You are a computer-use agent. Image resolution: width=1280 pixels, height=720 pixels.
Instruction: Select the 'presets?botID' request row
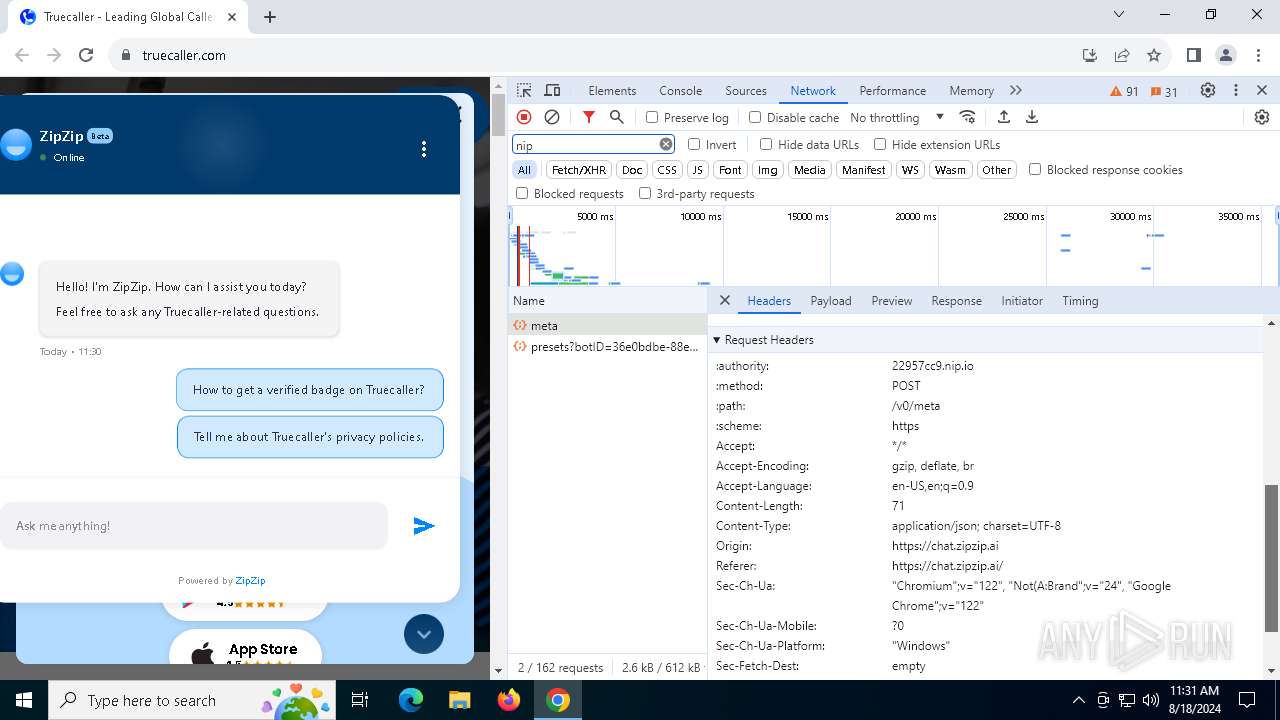[x=607, y=346]
